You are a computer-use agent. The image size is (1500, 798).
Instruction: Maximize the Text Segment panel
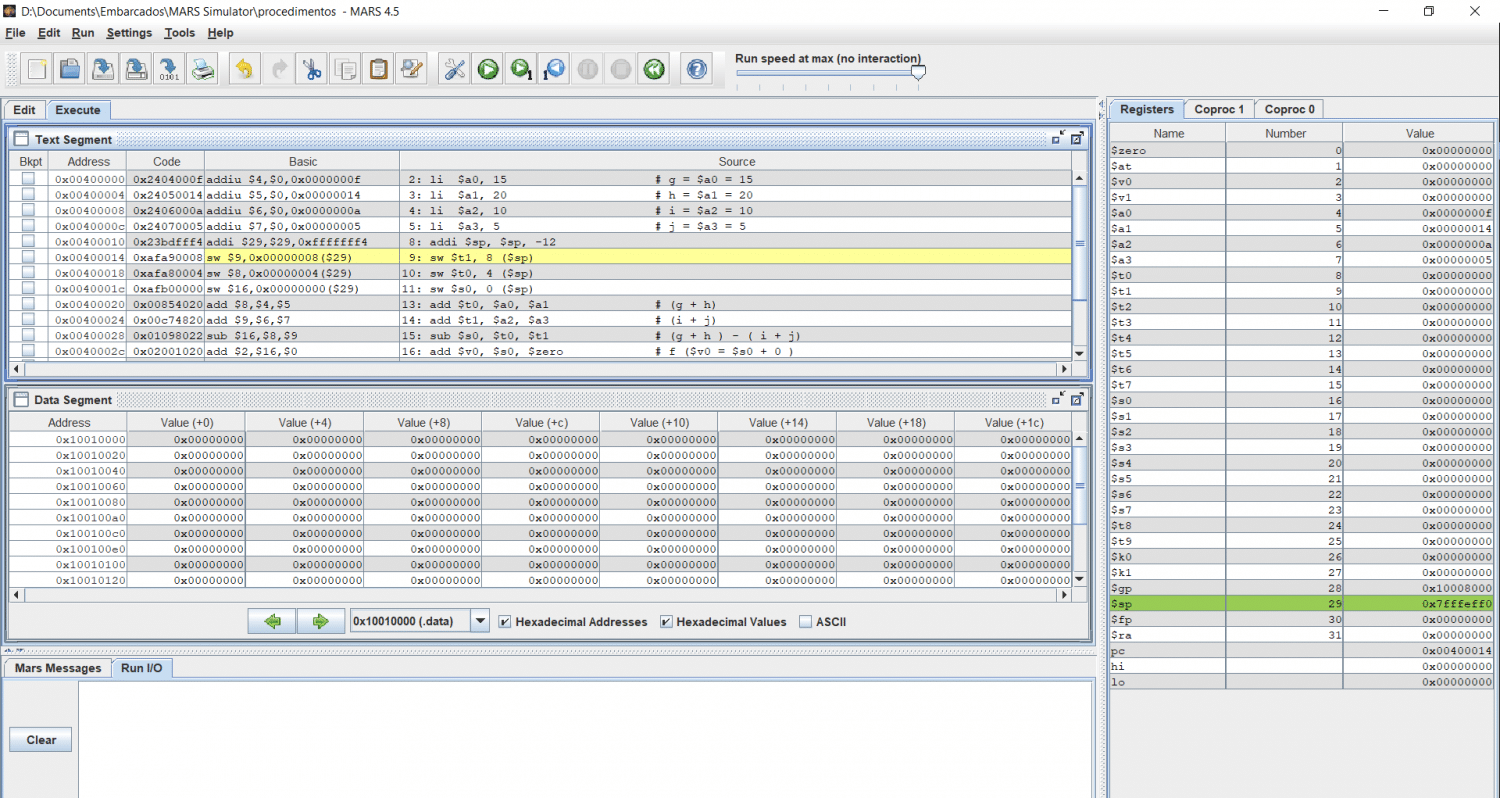coord(1077,139)
